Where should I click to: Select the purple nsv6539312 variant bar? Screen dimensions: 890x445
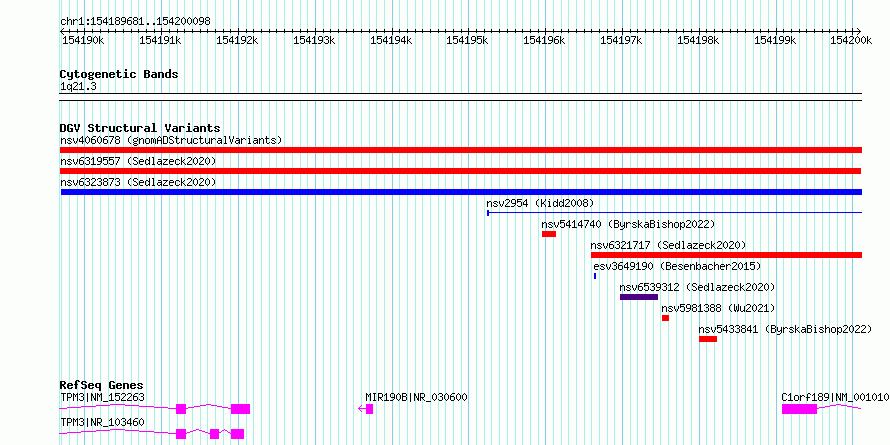click(x=639, y=297)
